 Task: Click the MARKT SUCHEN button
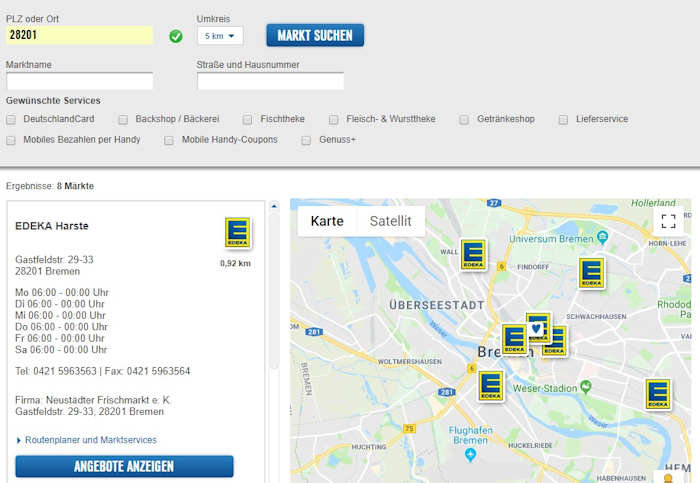315,35
